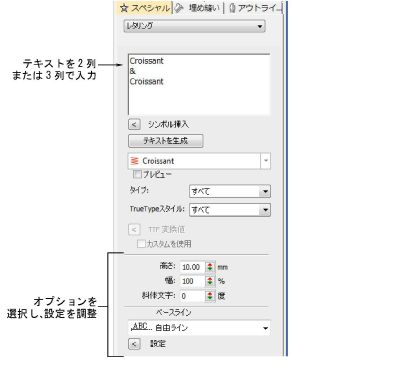Click inside the lettering text box

click(x=199, y=84)
